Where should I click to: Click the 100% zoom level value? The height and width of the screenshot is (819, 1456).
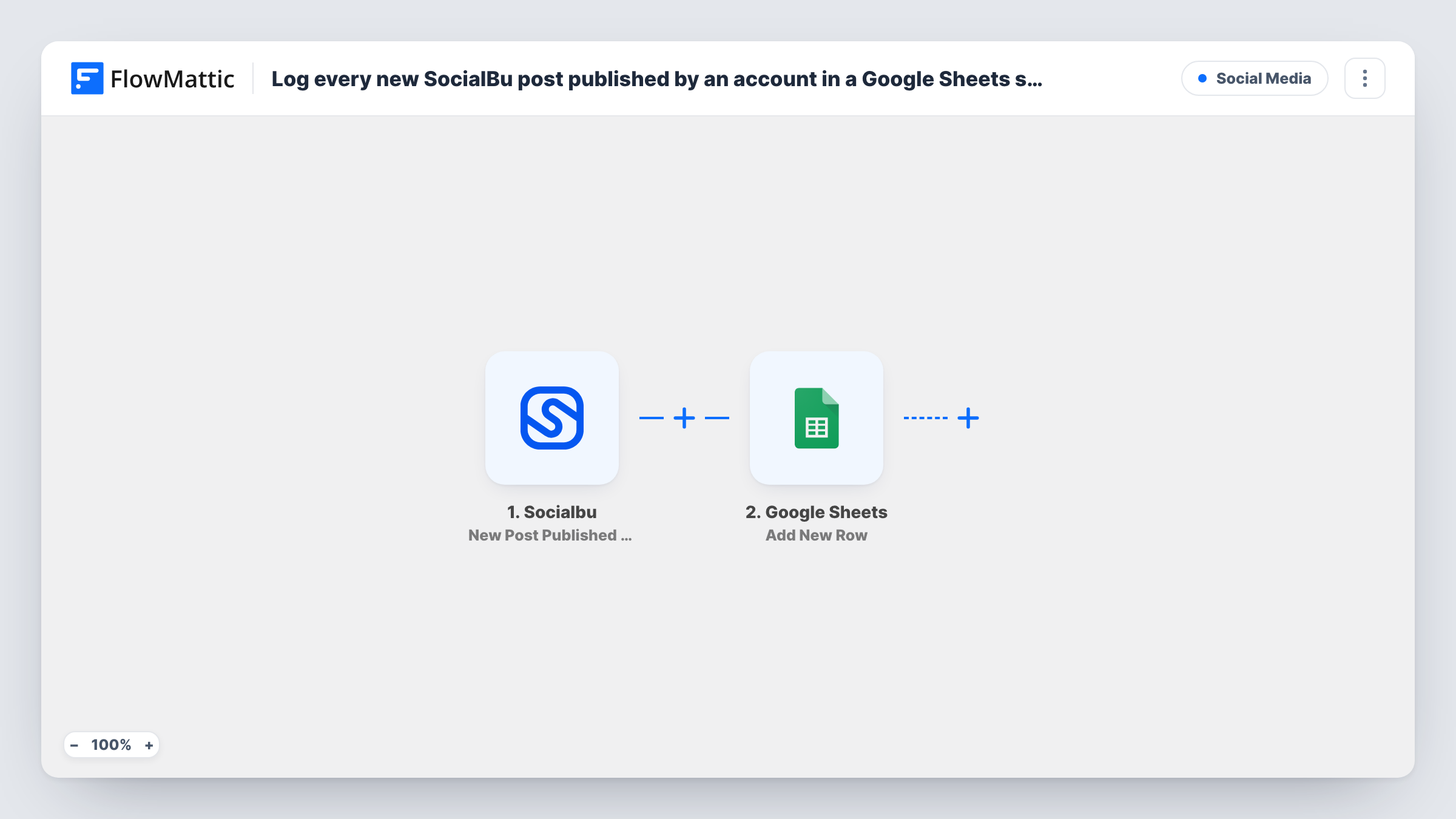111,745
